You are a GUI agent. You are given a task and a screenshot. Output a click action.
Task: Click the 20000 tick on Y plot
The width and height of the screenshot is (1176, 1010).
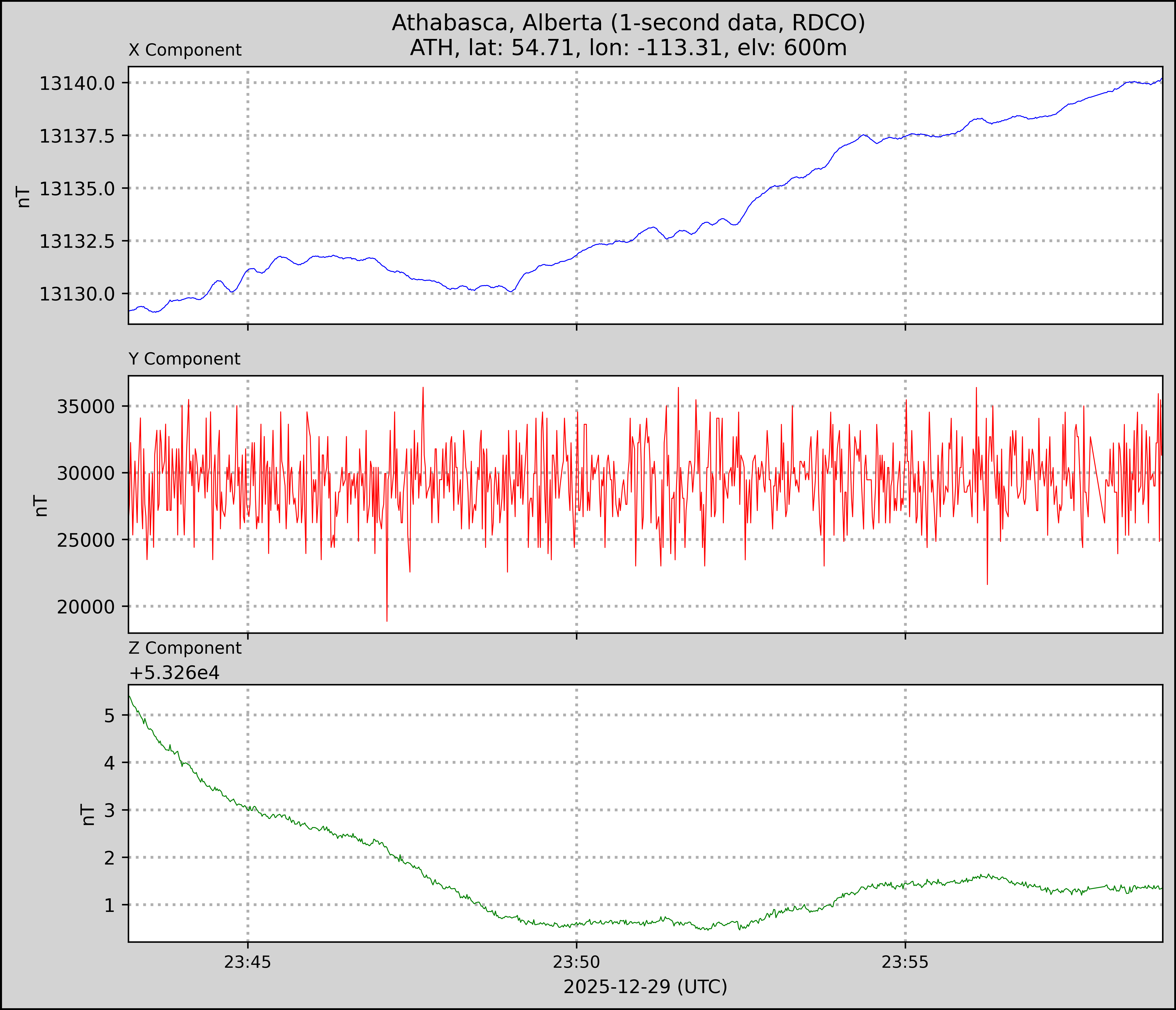[85, 607]
